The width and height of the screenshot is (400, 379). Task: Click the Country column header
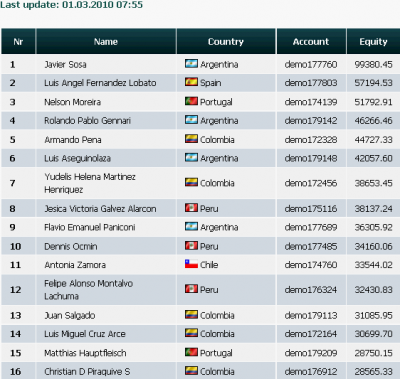click(226, 41)
